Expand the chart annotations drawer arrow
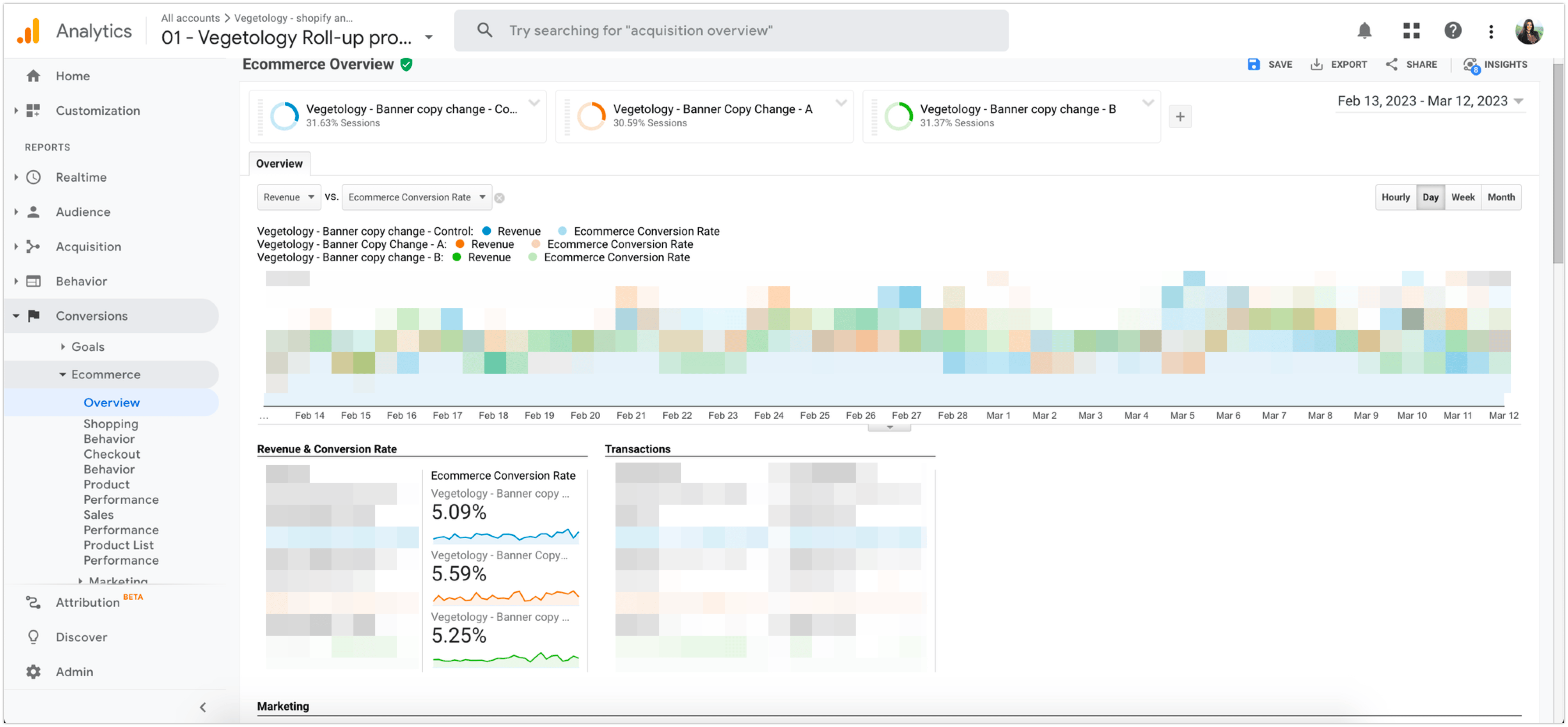 (x=889, y=427)
